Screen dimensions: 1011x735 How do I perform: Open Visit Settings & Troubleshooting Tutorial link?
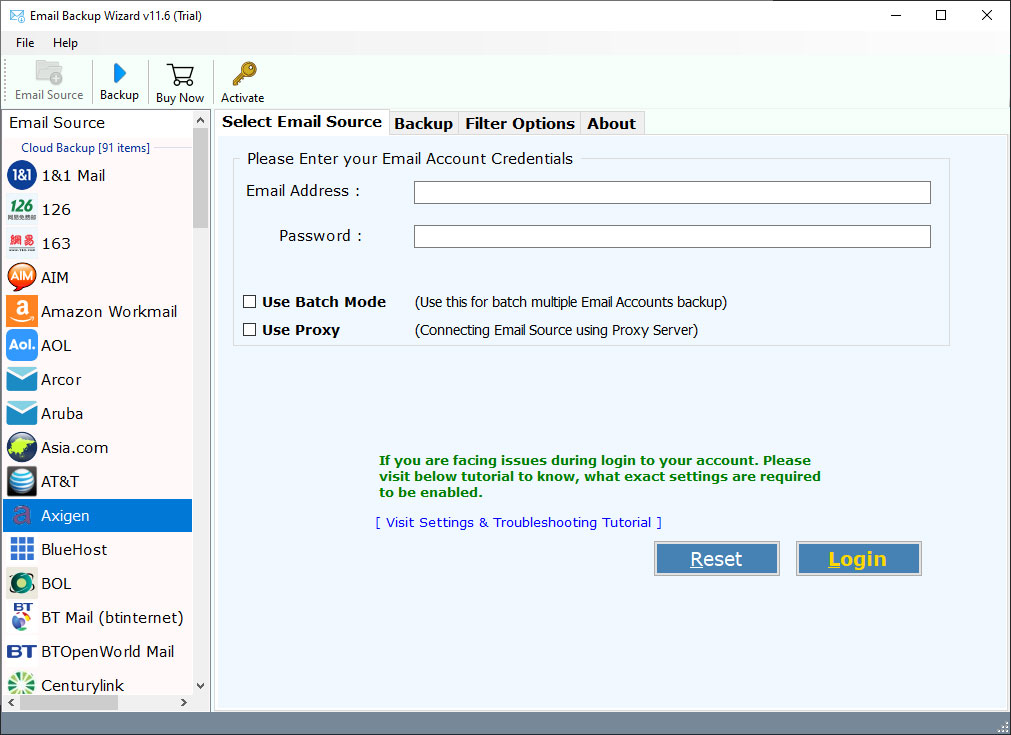518,522
